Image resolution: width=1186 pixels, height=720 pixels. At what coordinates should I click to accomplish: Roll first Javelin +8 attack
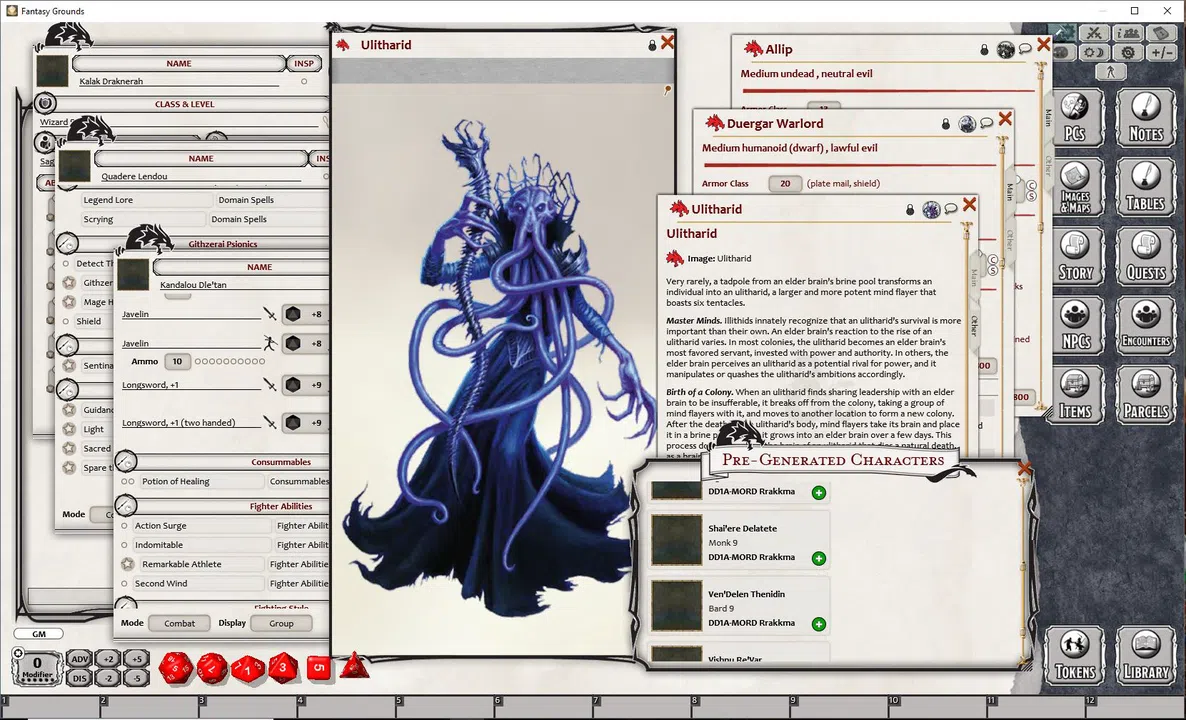click(305, 314)
